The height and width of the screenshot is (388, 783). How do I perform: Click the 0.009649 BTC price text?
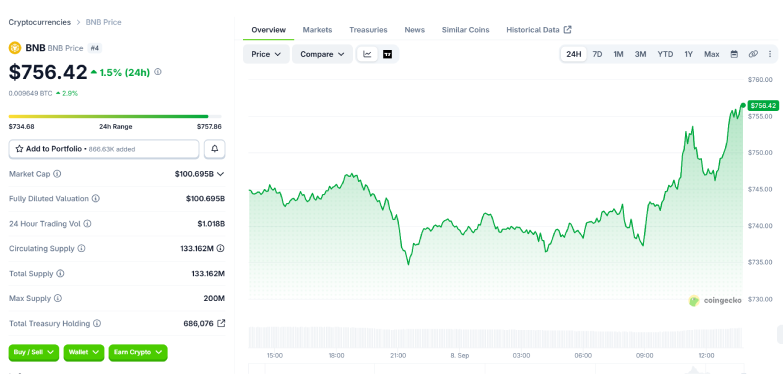pos(30,93)
